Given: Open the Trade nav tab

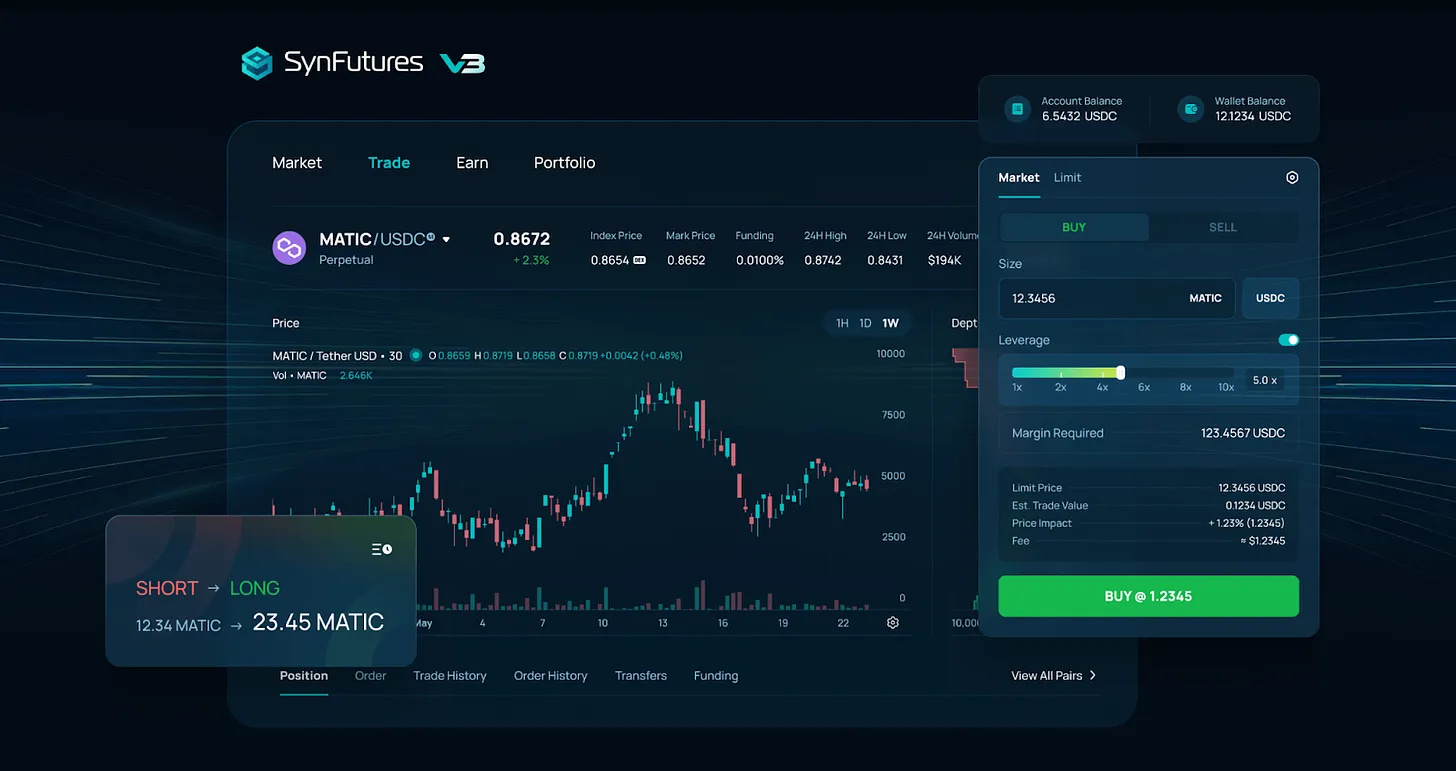Looking at the screenshot, I should click(x=389, y=162).
